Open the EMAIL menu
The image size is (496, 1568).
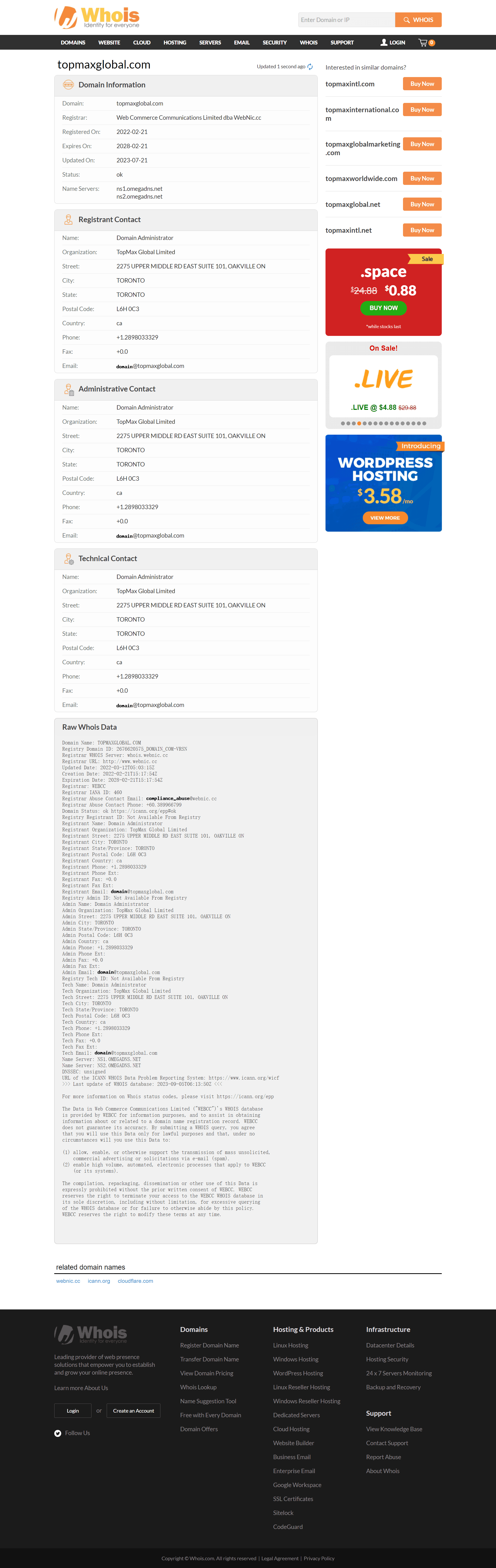[x=241, y=43]
